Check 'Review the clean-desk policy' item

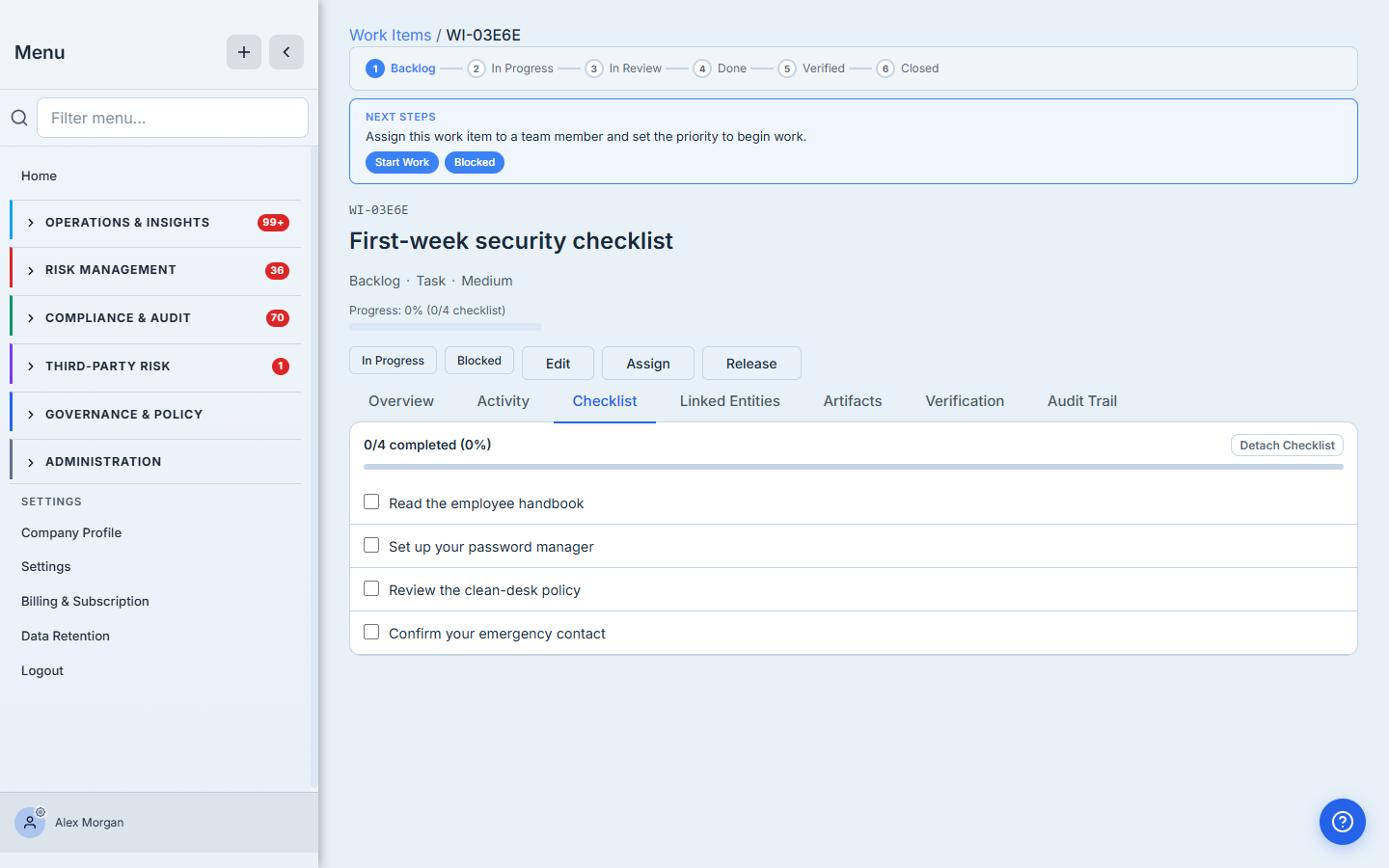point(371,588)
